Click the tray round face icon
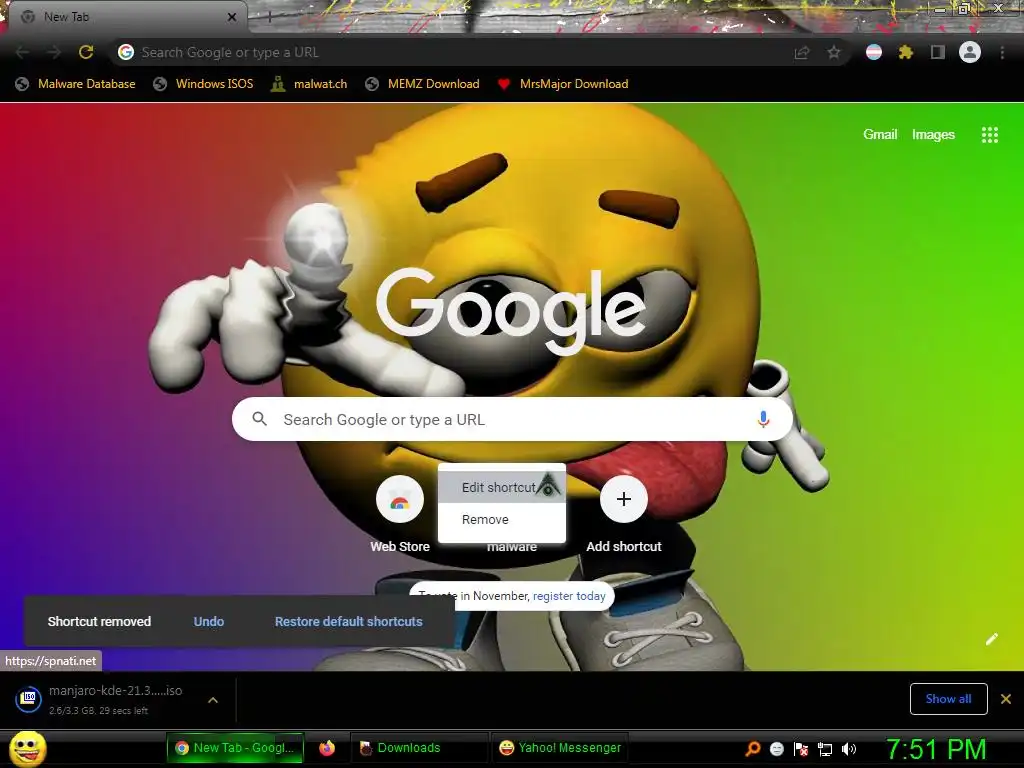The height and width of the screenshot is (768, 1024). [x=777, y=748]
